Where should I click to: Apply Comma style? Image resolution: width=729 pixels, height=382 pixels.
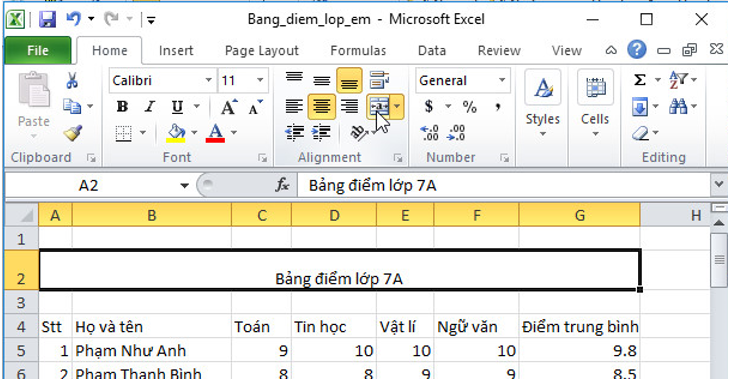(498, 107)
